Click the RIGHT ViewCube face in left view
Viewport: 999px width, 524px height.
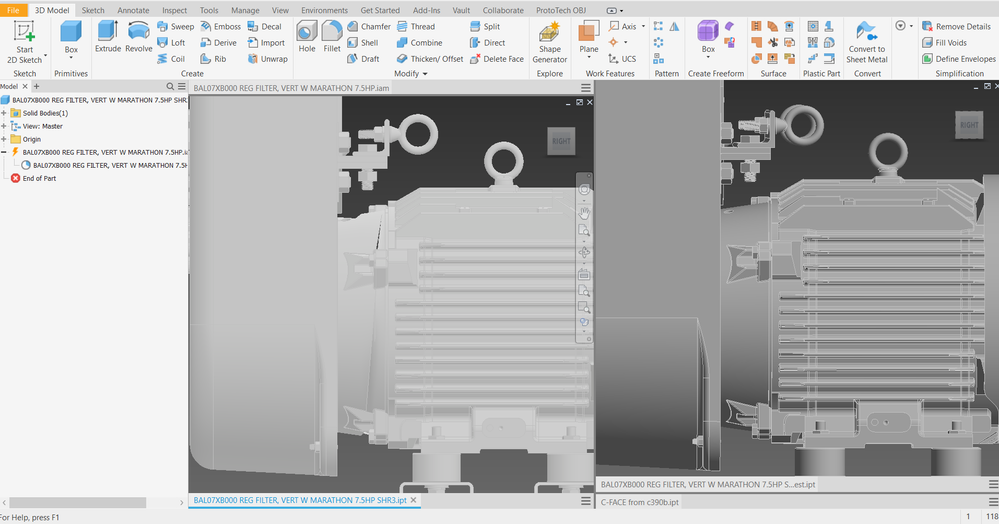point(561,141)
